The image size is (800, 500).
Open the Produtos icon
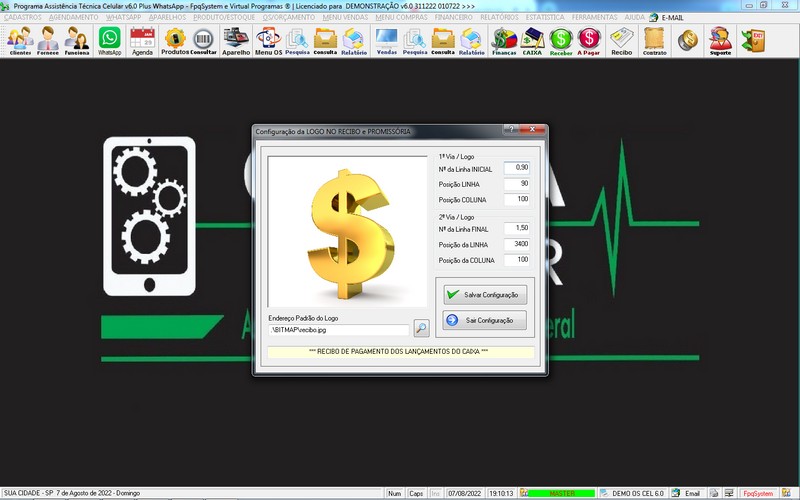coord(174,41)
